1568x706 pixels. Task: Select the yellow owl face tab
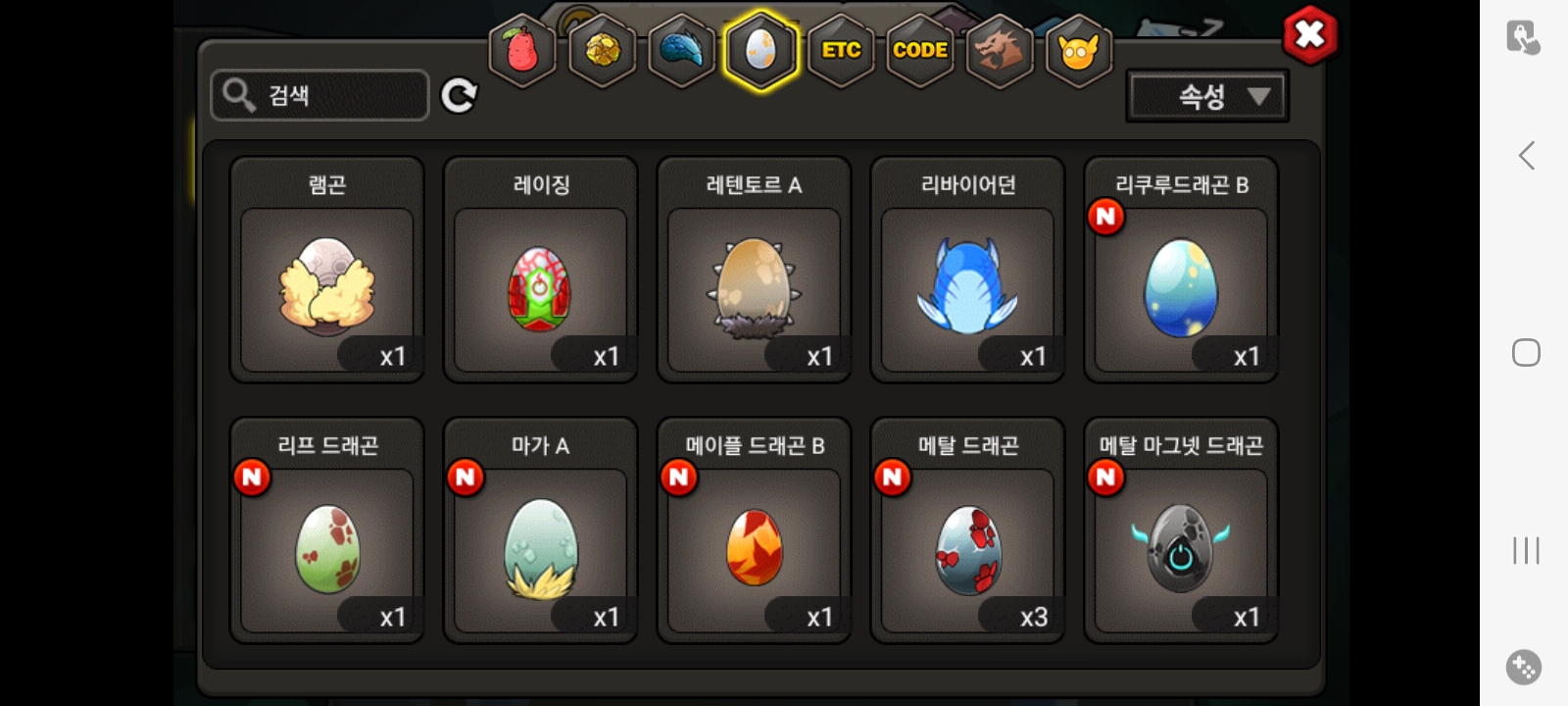(x=1078, y=51)
